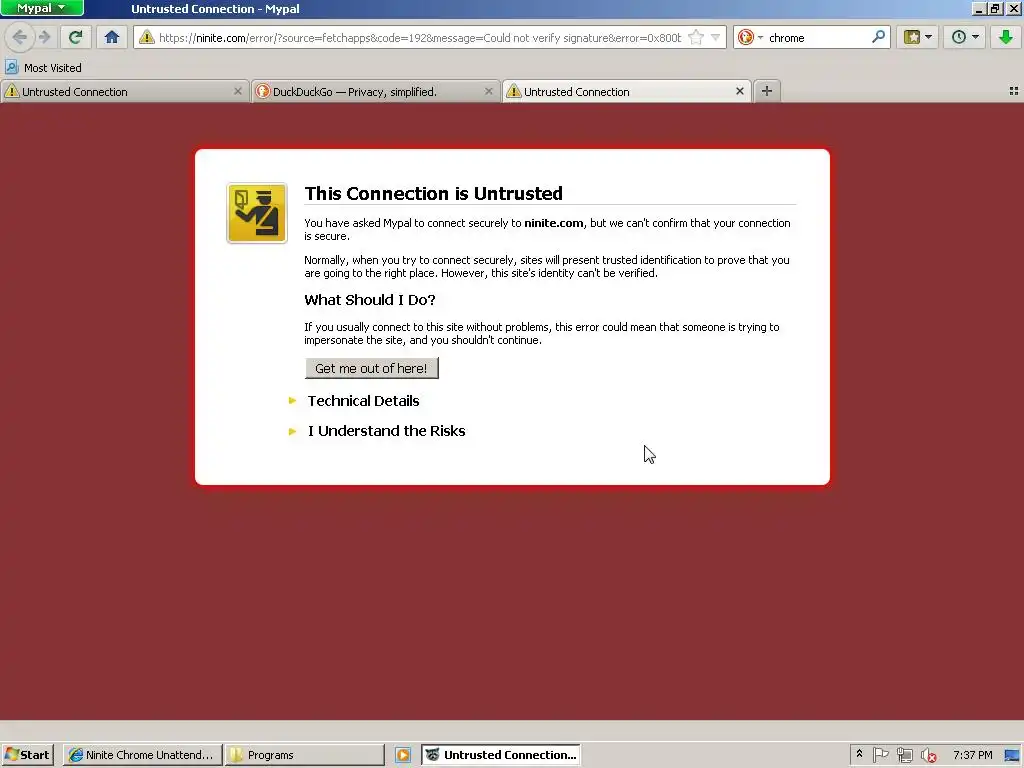Close the active Untrusted Connection tab
Image resolution: width=1024 pixels, height=768 pixels.
[x=740, y=91]
